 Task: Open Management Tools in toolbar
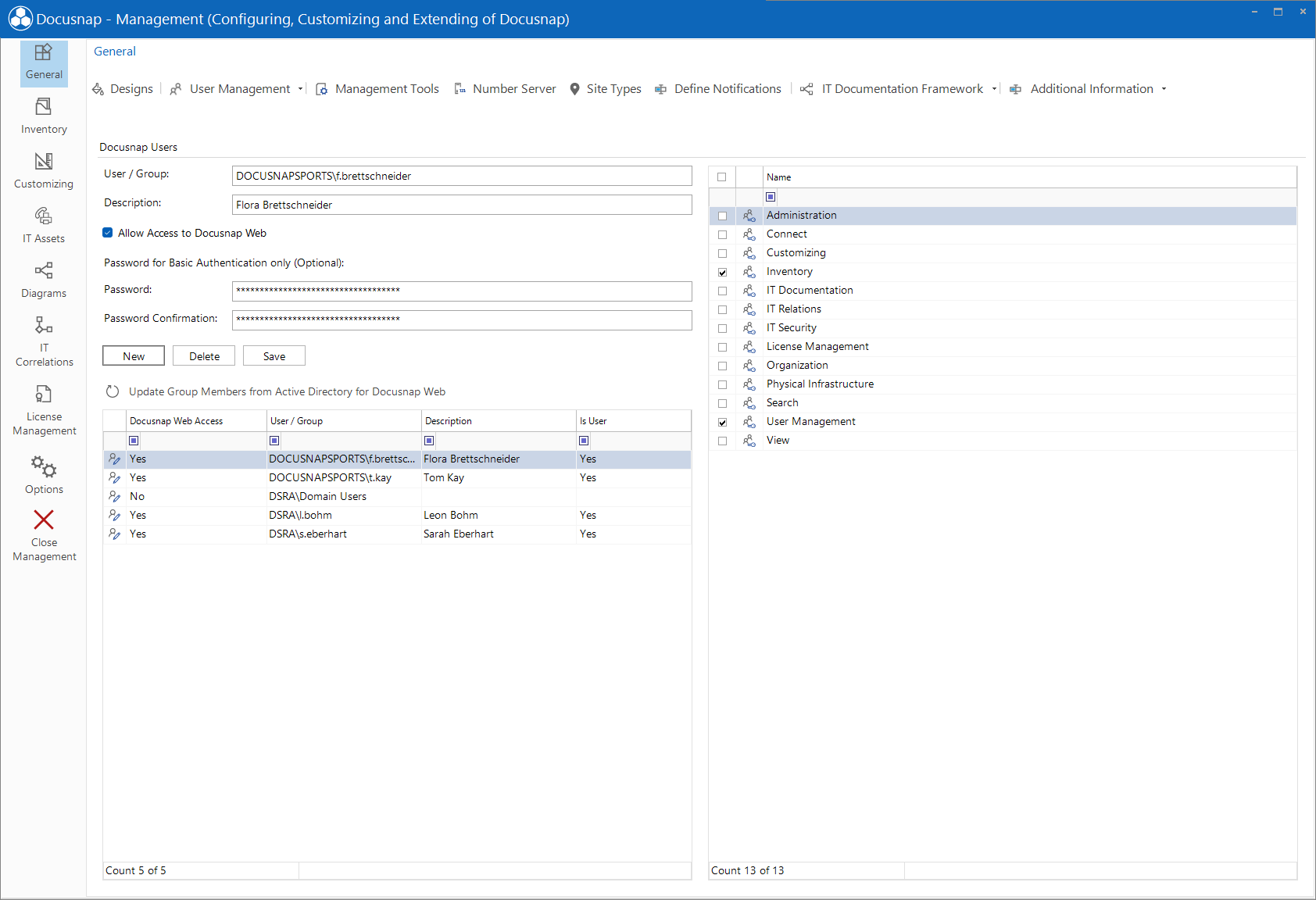pyautogui.click(x=377, y=89)
